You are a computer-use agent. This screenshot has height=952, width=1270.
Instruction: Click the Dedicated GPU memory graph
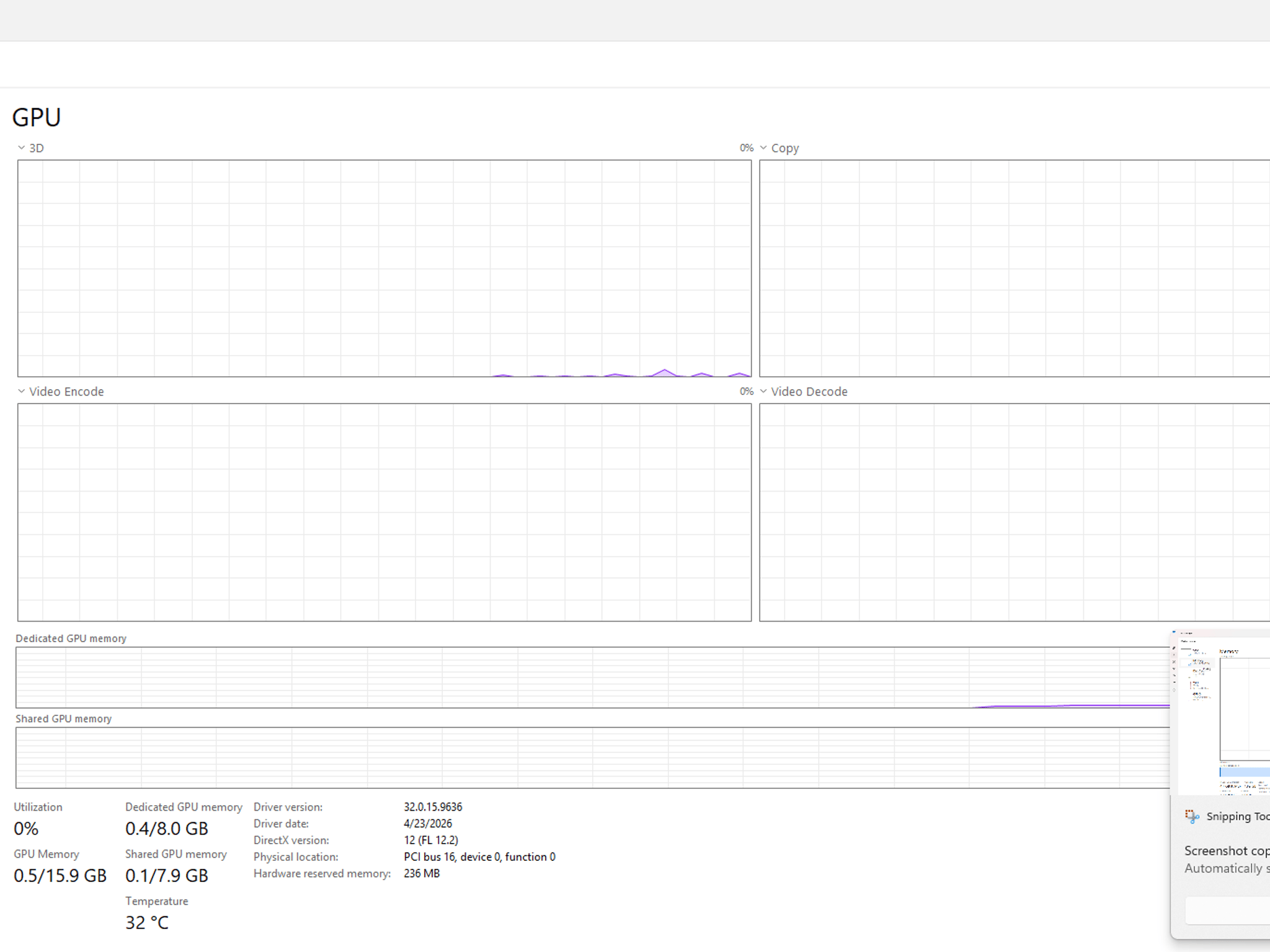click(592, 677)
